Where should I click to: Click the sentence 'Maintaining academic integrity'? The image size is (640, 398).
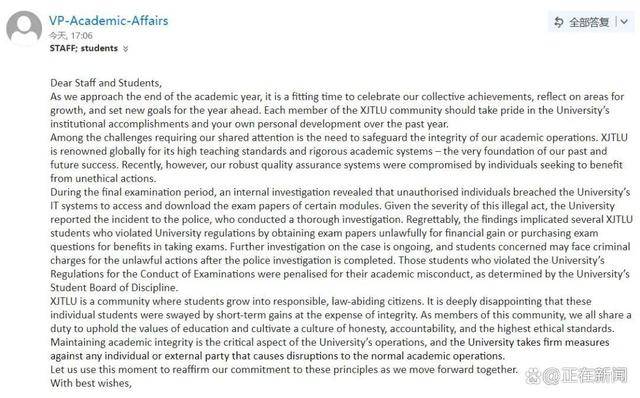[330, 342]
